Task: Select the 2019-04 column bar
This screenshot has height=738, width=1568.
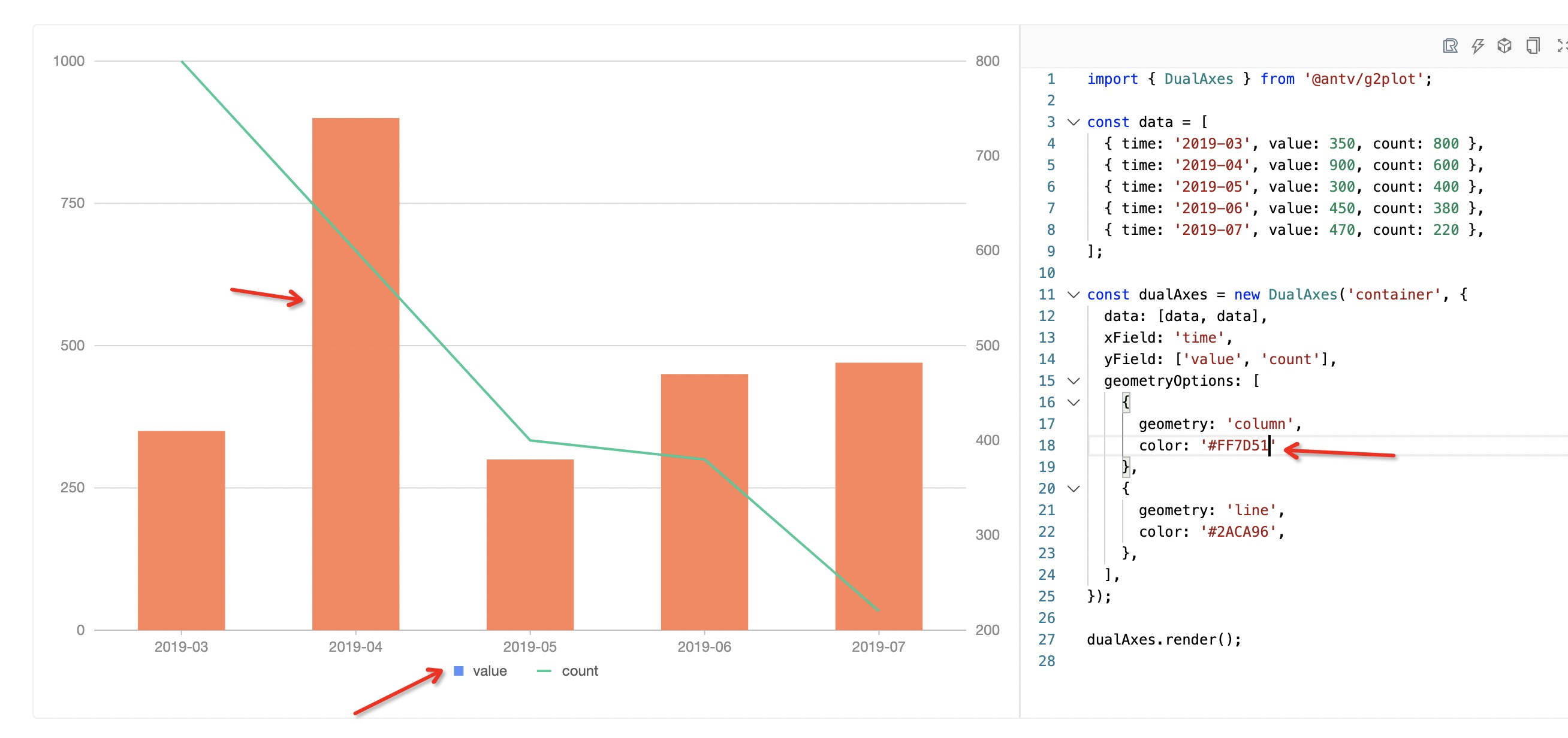Action: (x=355, y=365)
